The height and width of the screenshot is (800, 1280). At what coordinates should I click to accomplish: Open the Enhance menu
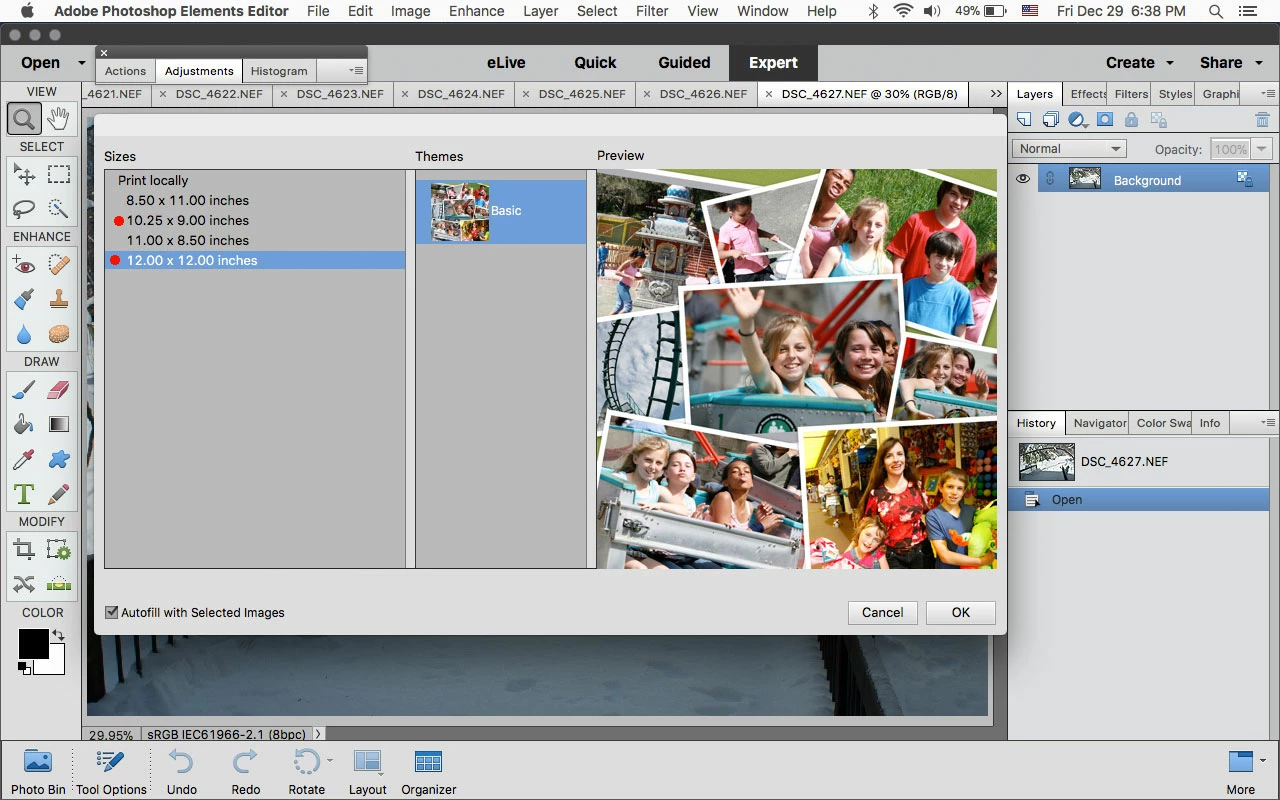[x=476, y=11]
